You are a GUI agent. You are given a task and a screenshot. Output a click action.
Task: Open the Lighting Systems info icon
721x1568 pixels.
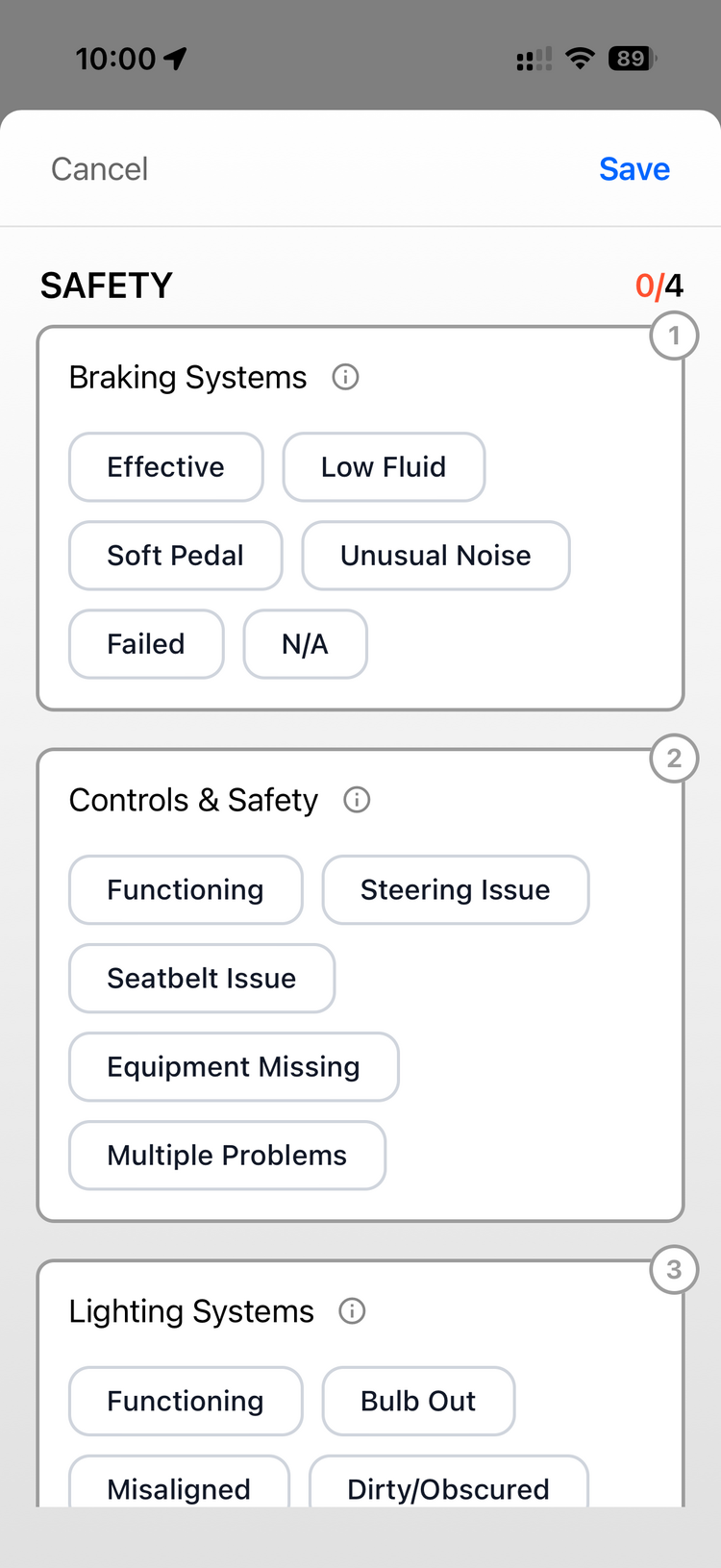click(x=352, y=1311)
